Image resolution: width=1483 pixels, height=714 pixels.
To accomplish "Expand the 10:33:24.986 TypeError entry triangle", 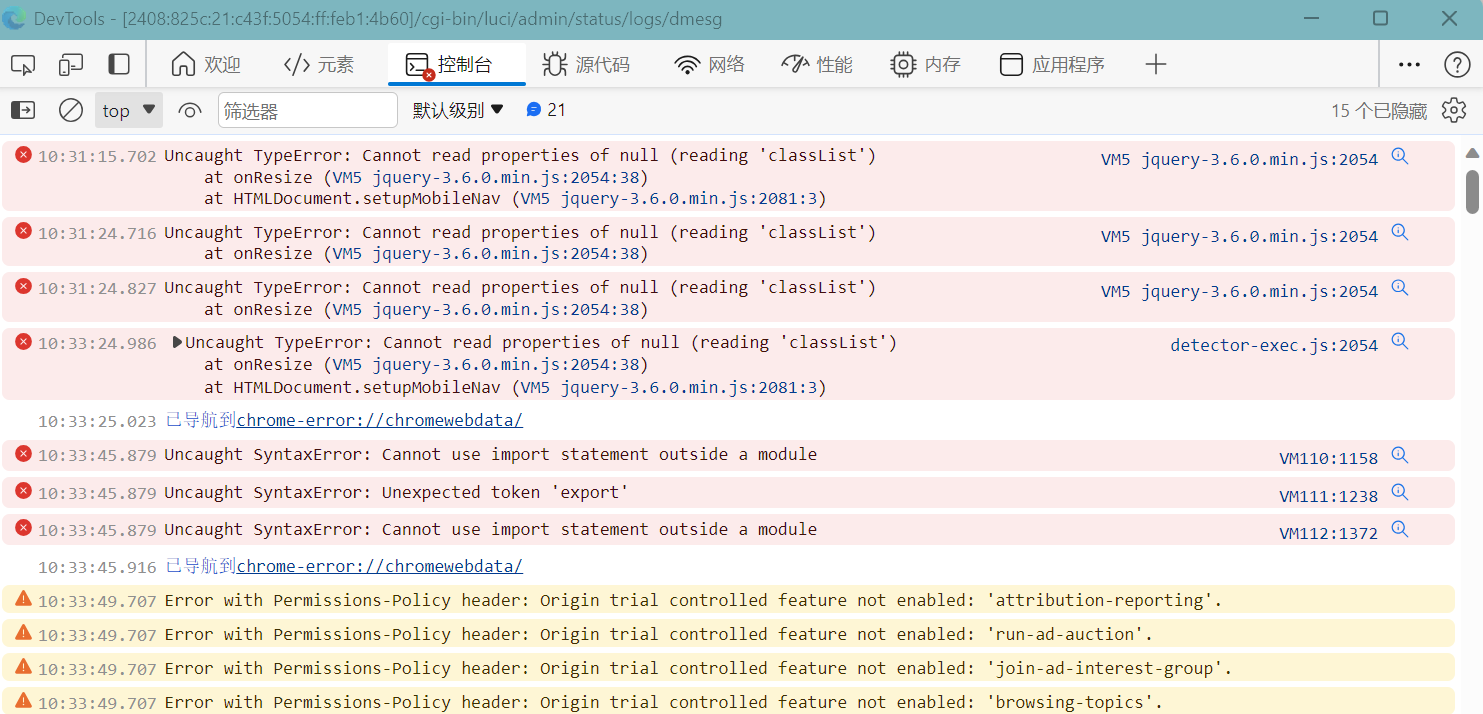I will click(x=177, y=343).
